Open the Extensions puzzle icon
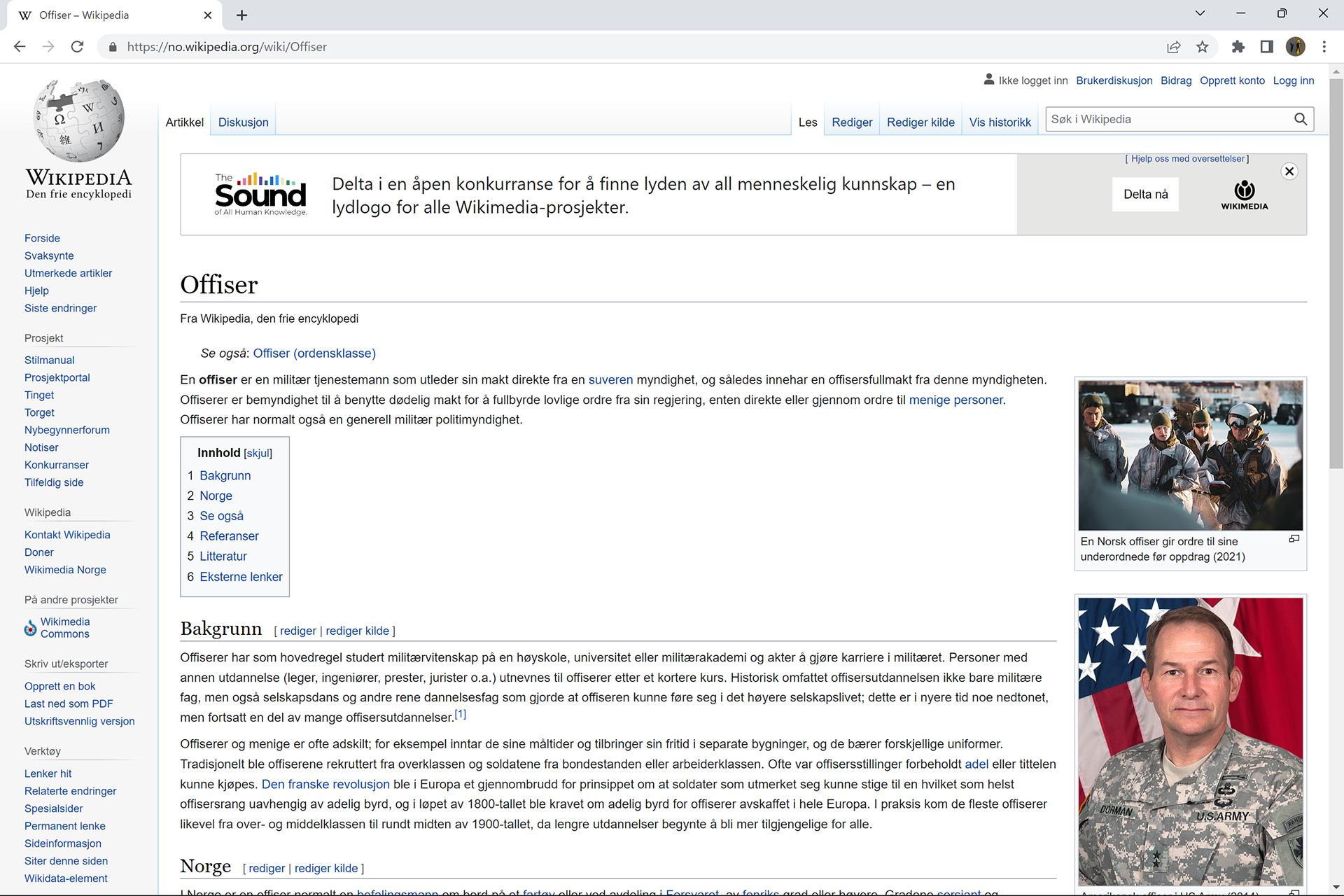 (x=1238, y=47)
